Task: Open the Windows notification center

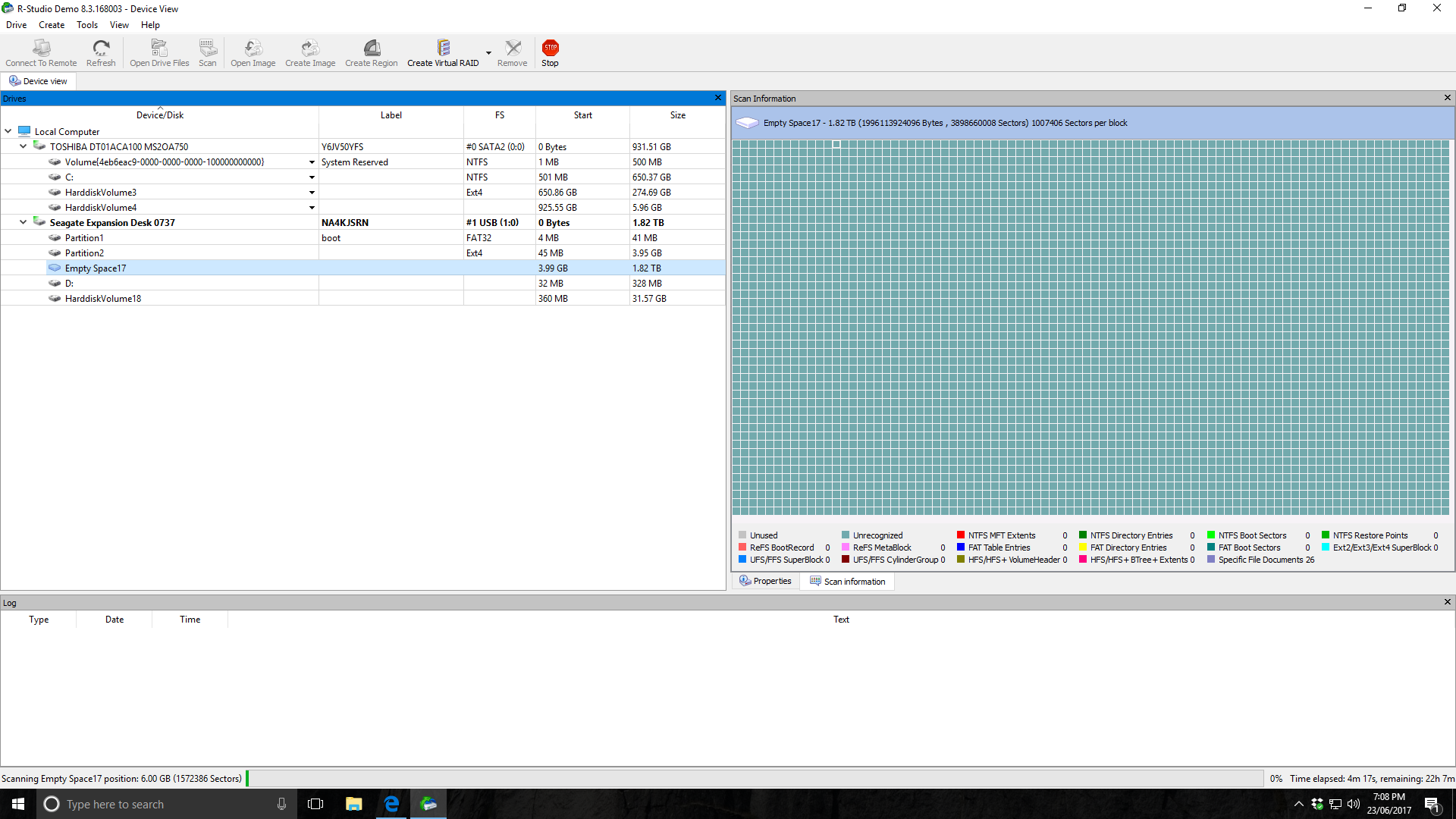Action: tap(1432, 804)
